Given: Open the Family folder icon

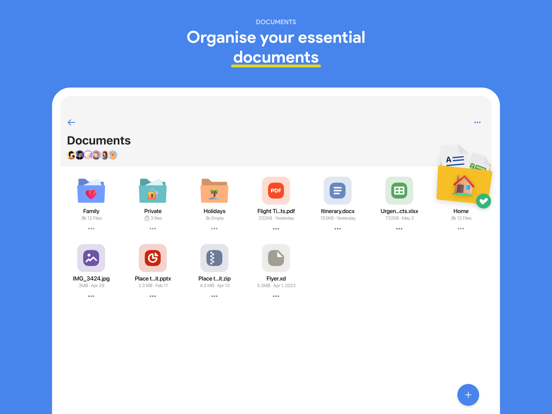Looking at the screenshot, I should 91,190.
